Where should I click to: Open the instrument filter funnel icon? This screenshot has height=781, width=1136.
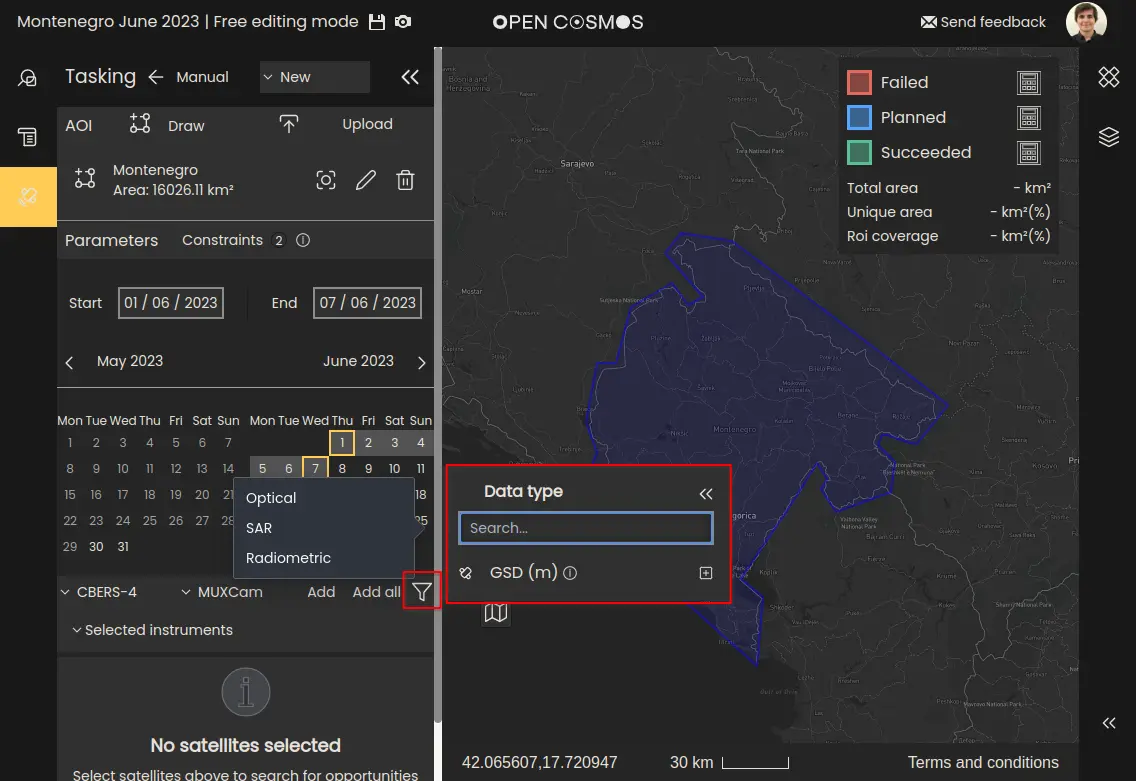422,592
